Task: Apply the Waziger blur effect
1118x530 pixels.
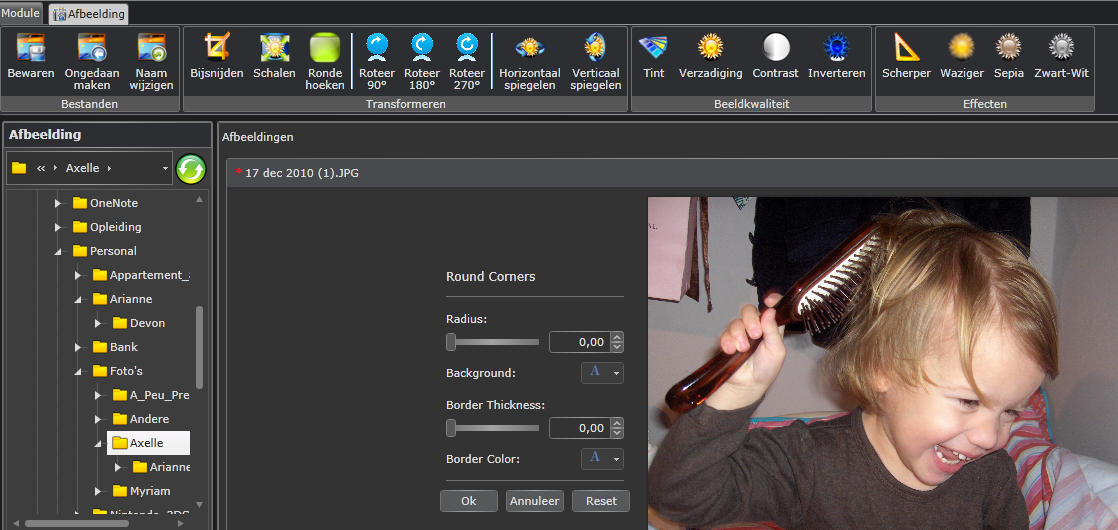Action: click(961, 47)
